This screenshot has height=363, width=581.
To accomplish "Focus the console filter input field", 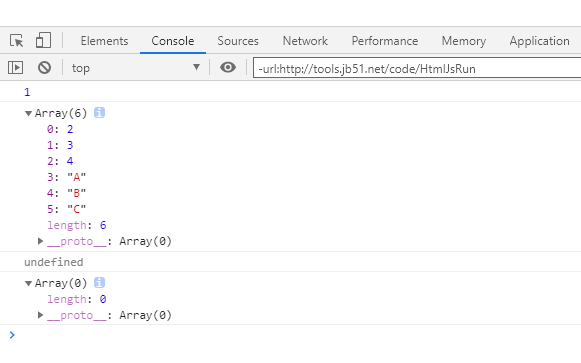I will coord(417,68).
